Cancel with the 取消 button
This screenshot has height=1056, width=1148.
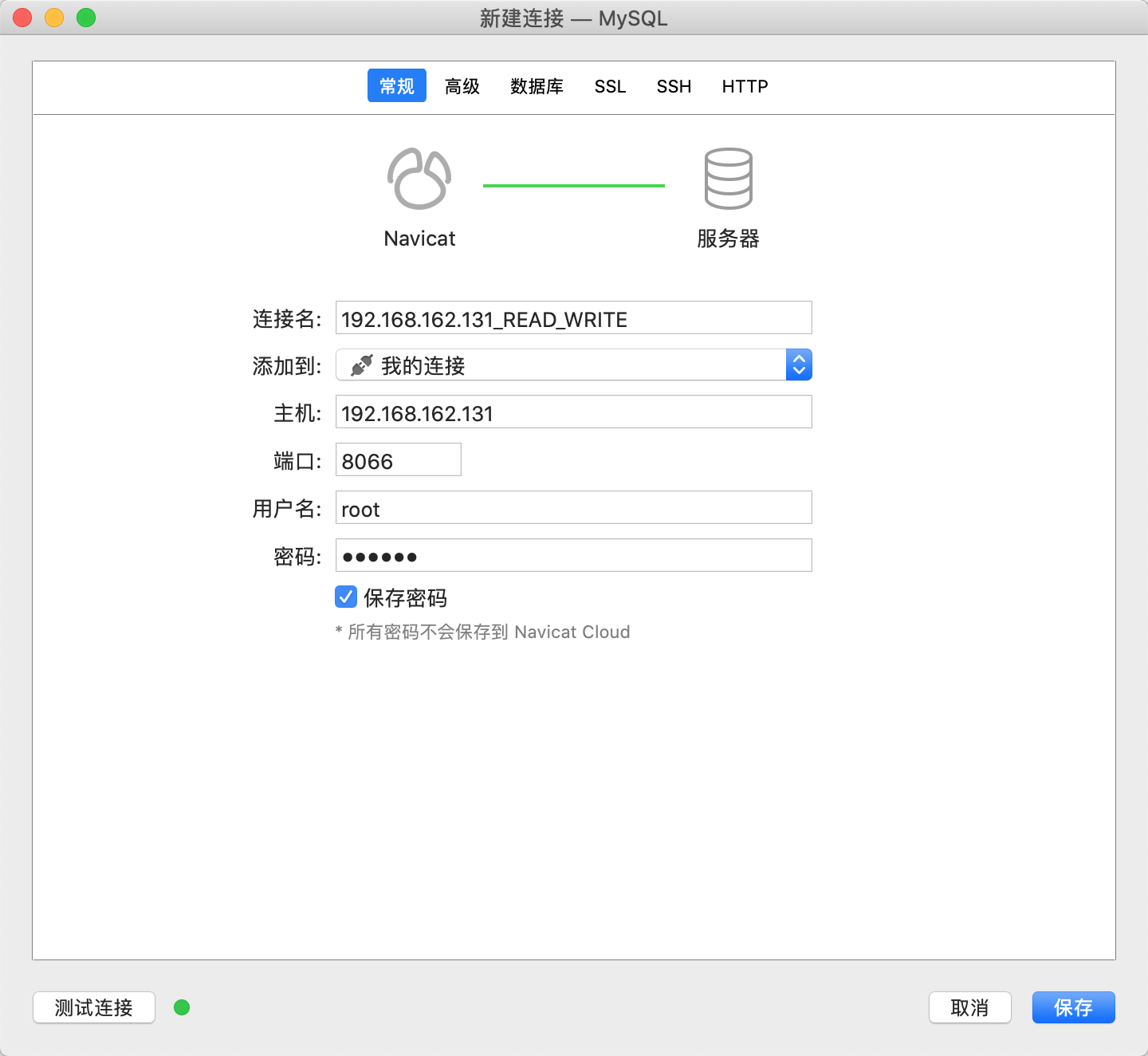tap(970, 1007)
